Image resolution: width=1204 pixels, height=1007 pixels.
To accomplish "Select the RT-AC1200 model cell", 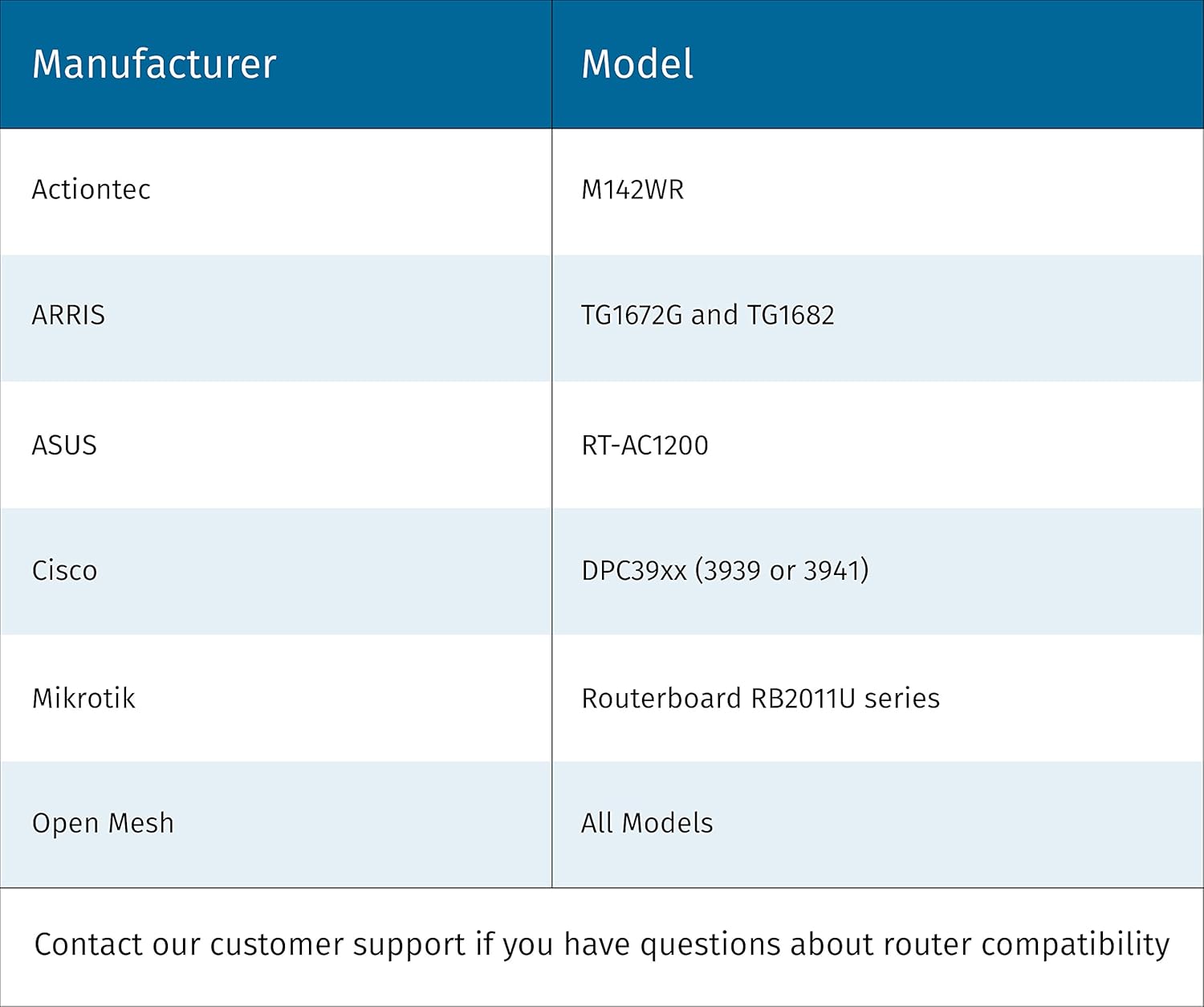I will [645, 446].
